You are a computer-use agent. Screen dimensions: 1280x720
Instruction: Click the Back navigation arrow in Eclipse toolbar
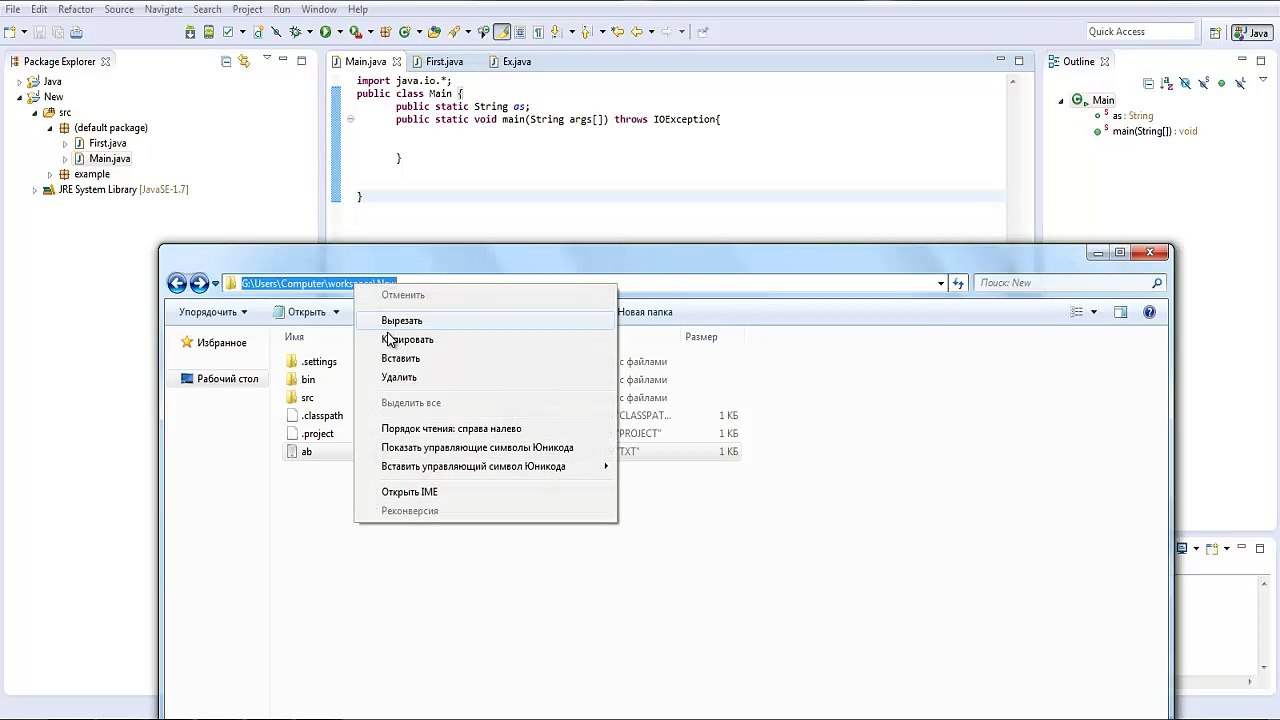[637, 32]
